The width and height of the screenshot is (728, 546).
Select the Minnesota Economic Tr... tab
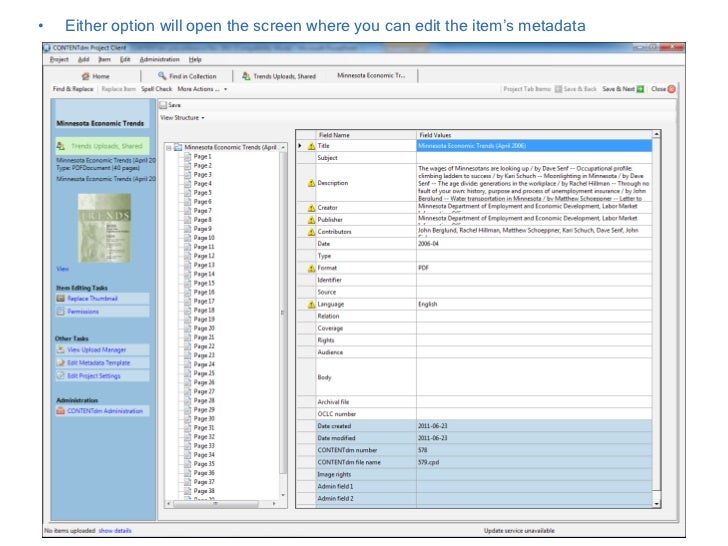tap(371, 75)
